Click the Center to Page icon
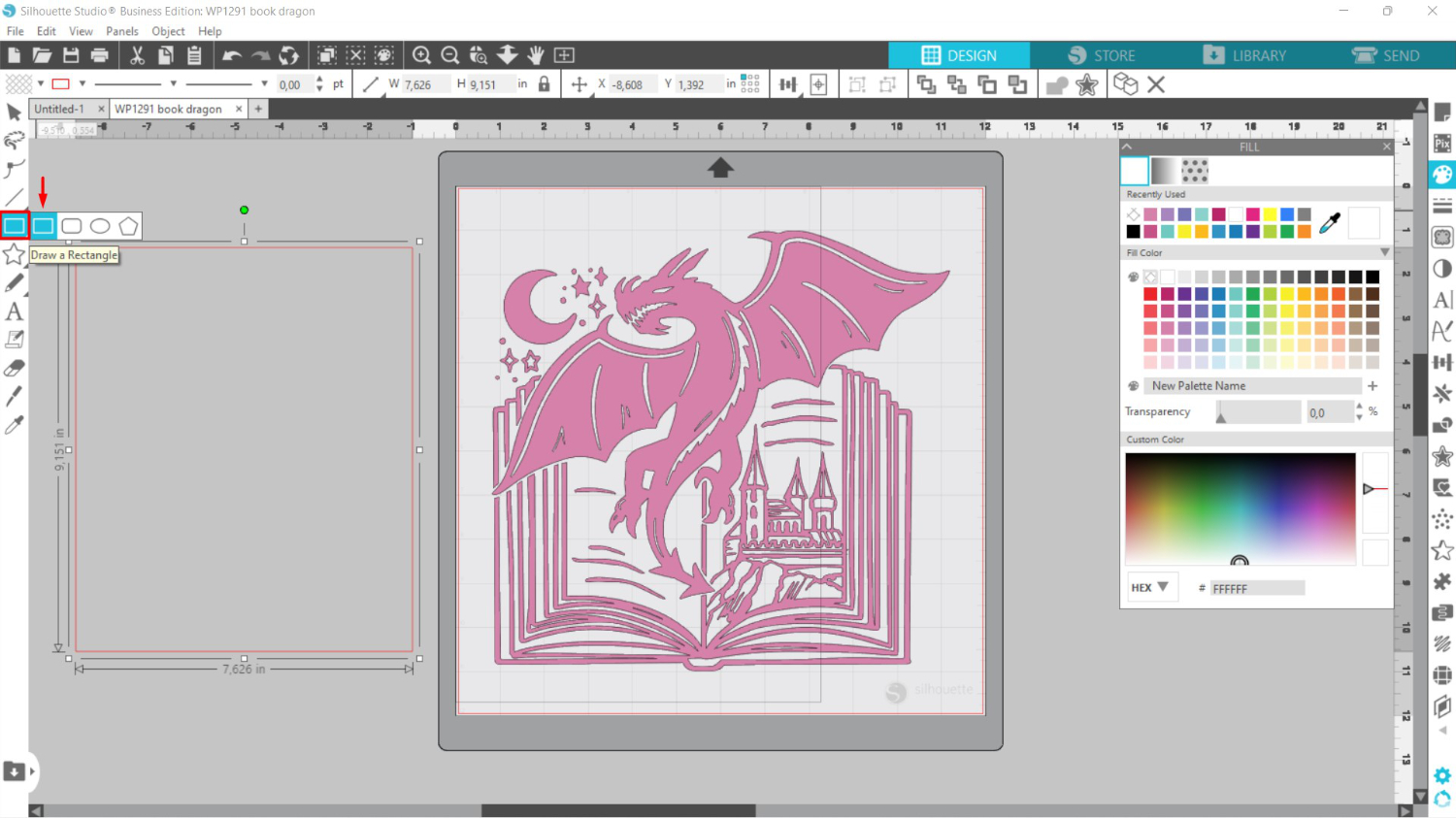1456x818 pixels. pyautogui.click(x=818, y=84)
